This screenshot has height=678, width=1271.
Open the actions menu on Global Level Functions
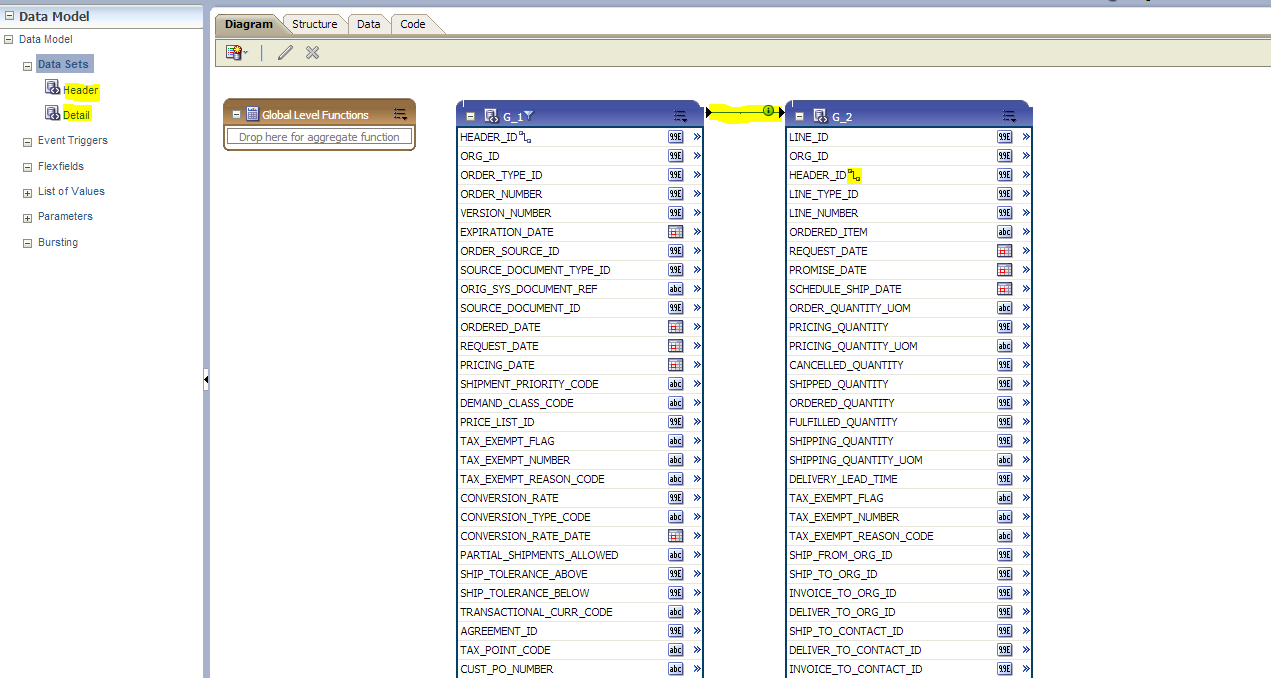(401, 113)
